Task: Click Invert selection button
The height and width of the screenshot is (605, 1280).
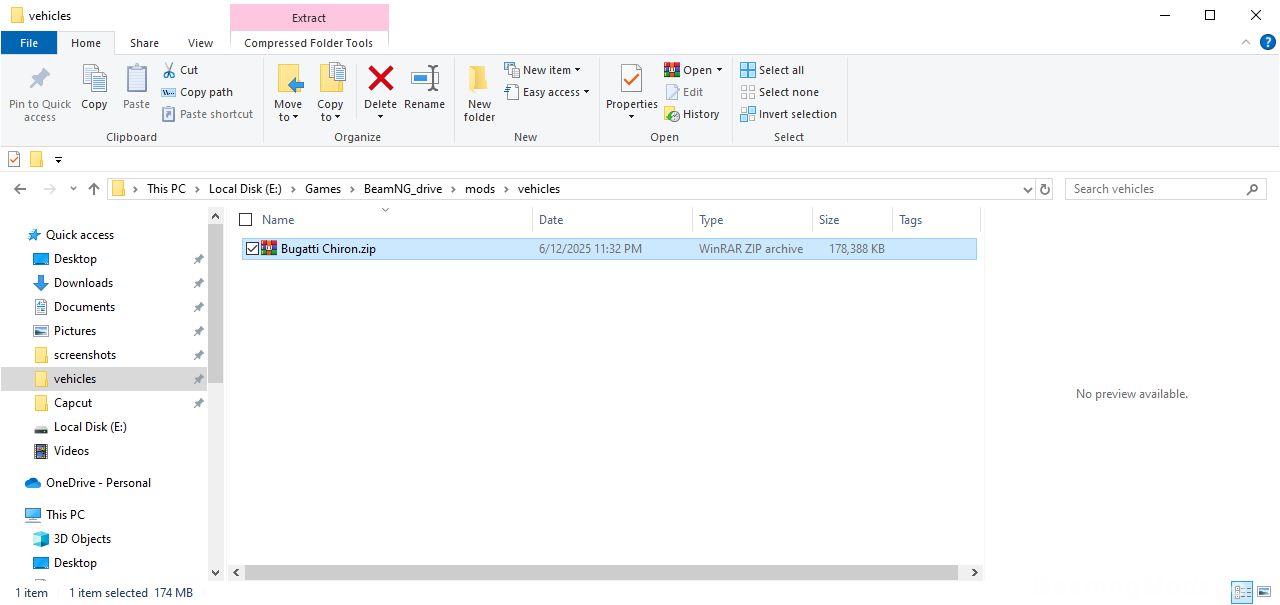Action: 788,114
